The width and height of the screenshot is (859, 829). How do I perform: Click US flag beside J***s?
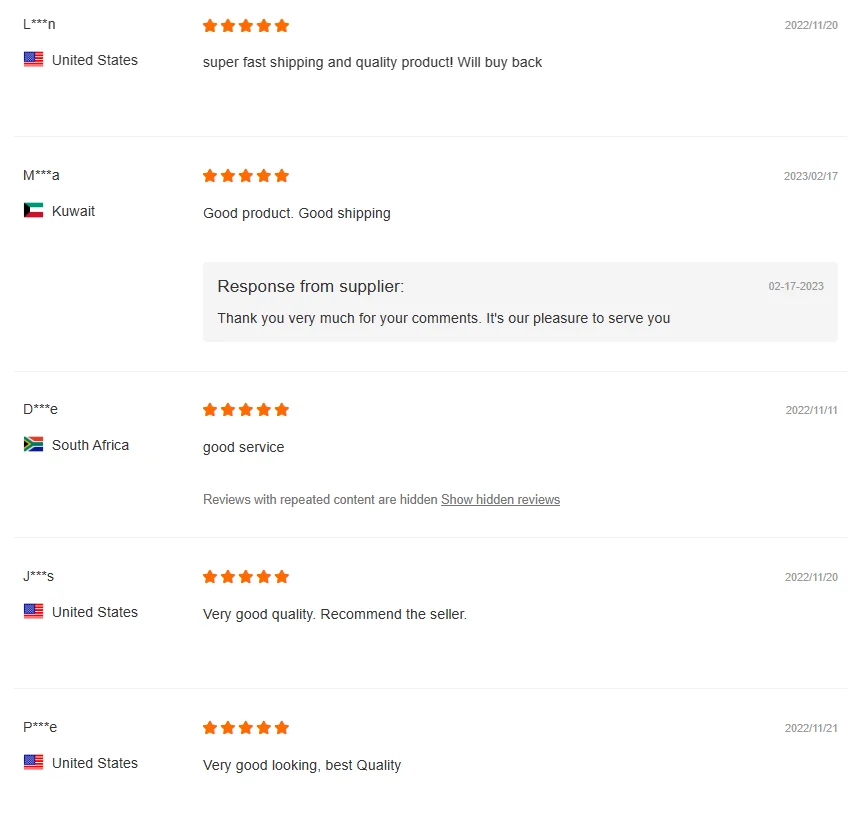(x=33, y=612)
